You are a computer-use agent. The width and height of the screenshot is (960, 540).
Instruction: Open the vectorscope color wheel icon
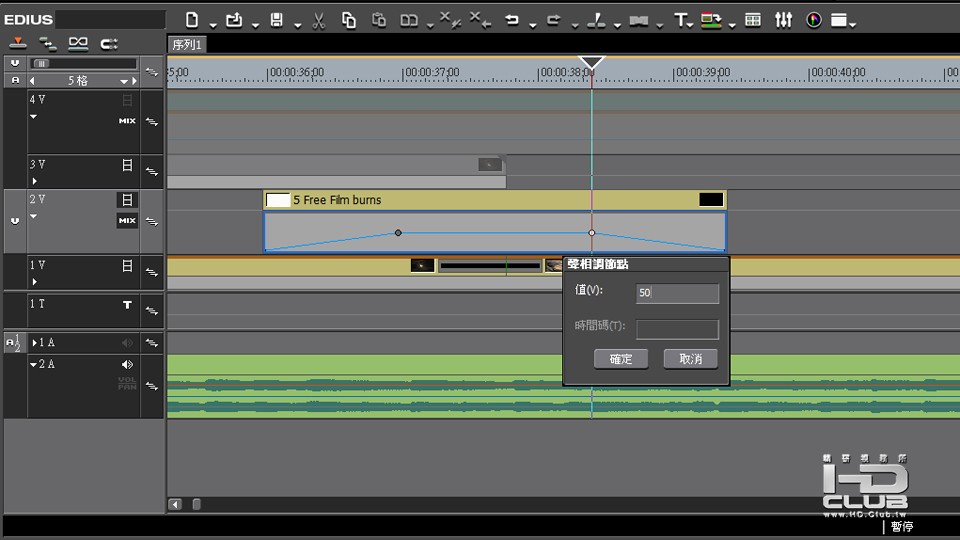tap(814, 20)
